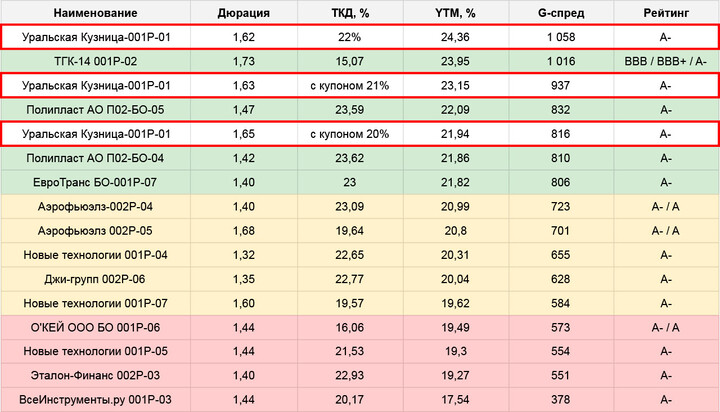Click Новые технологии 001P-04 name cell
Viewport: 720px width, 412px height.
(96, 255)
